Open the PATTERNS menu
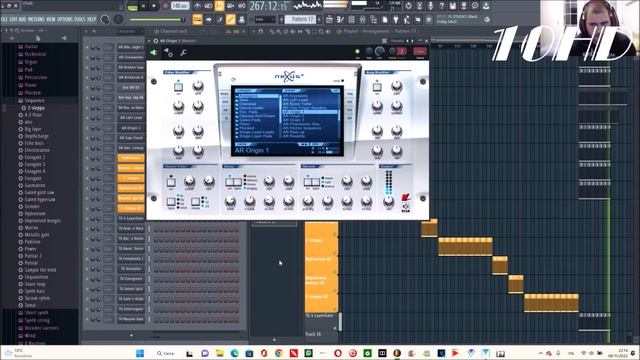Image resolution: width=640 pixels, height=360 pixels. pyautogui.click(x=36, y=19)
